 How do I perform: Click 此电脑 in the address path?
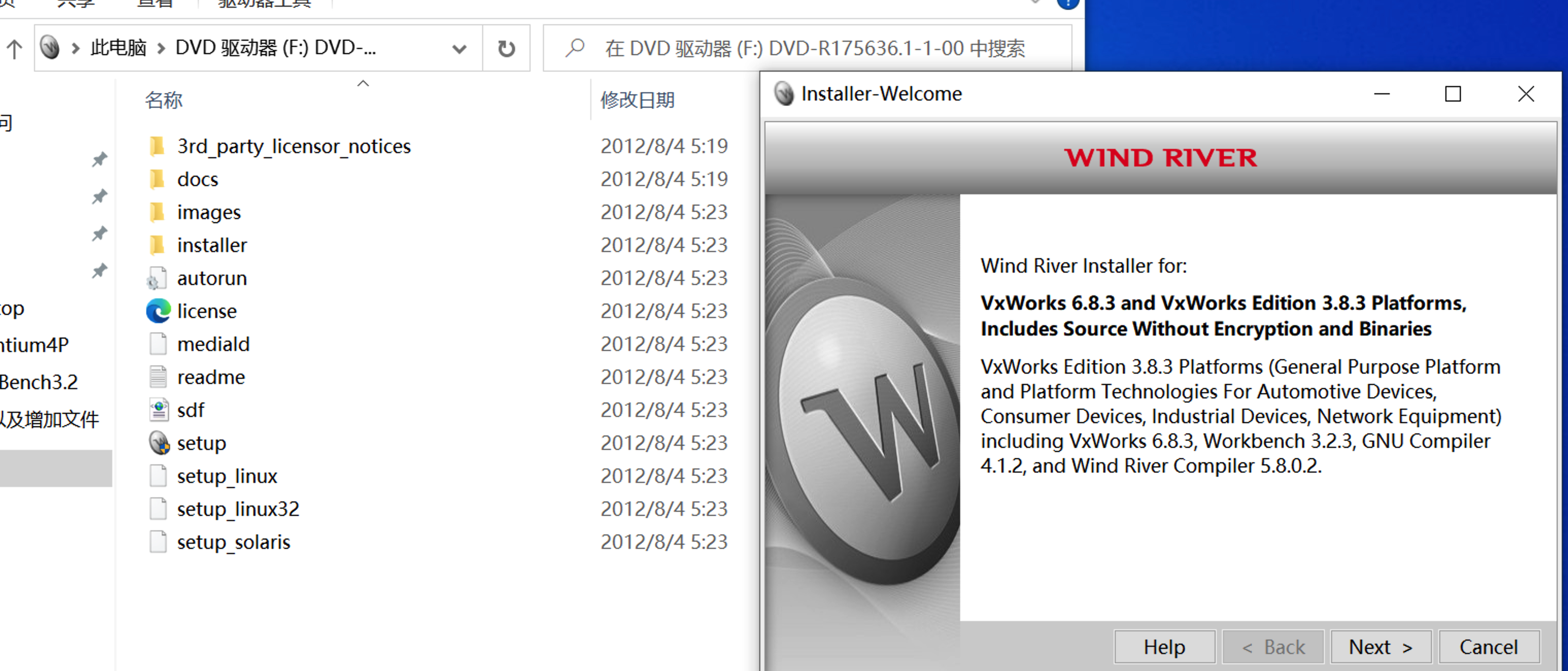click(118, 48)
